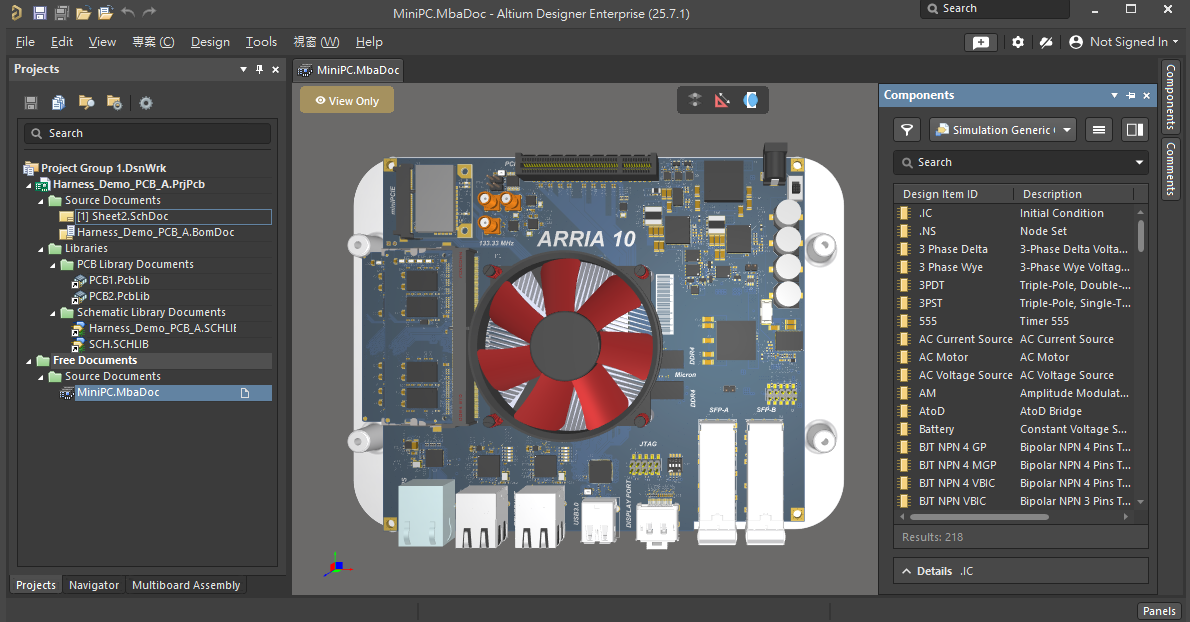Click the Description column header
1190x622 pixels.
coord(1074,194)
